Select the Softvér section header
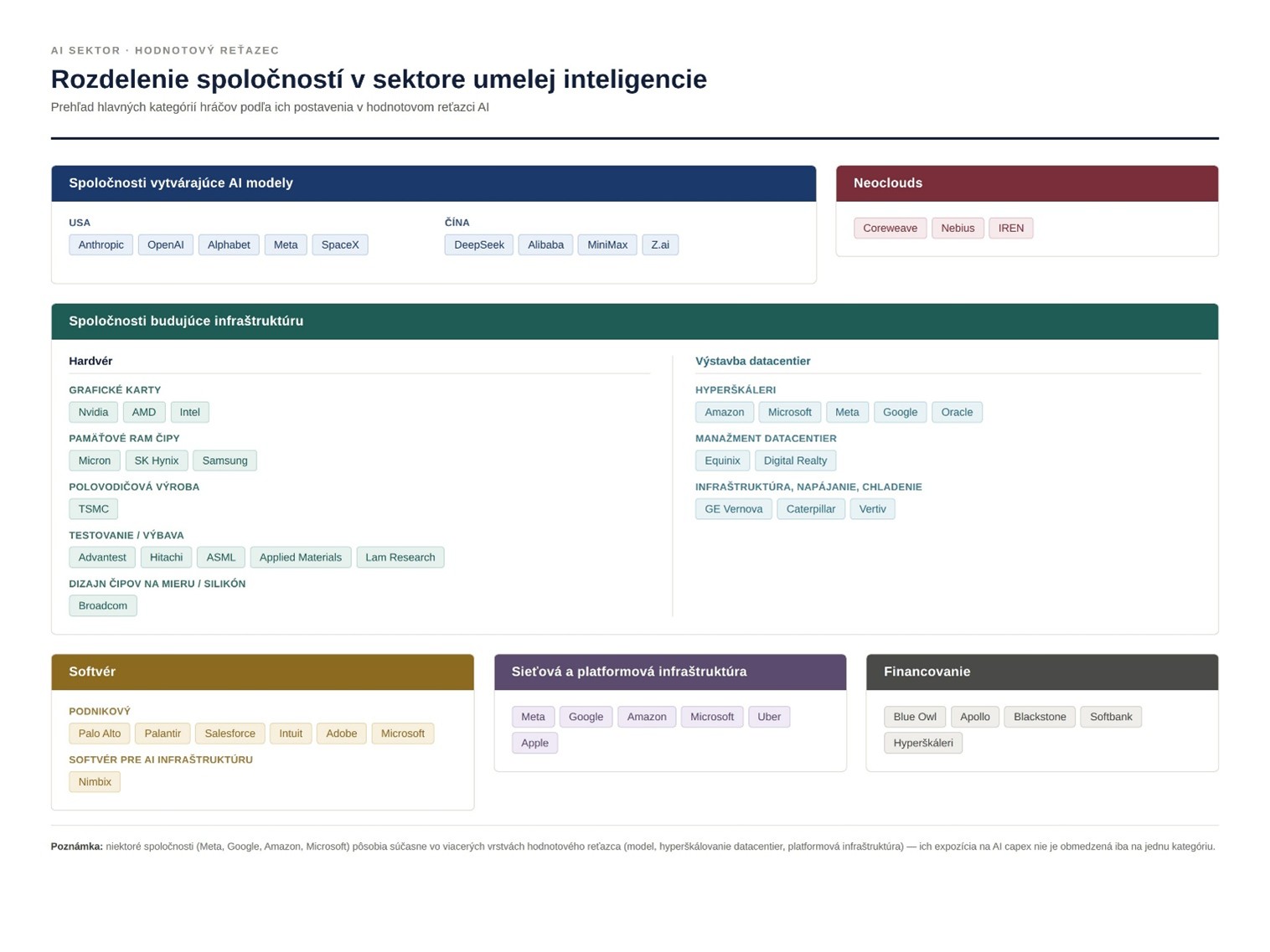The image size is (1270, 952). (x=262, y=672)
